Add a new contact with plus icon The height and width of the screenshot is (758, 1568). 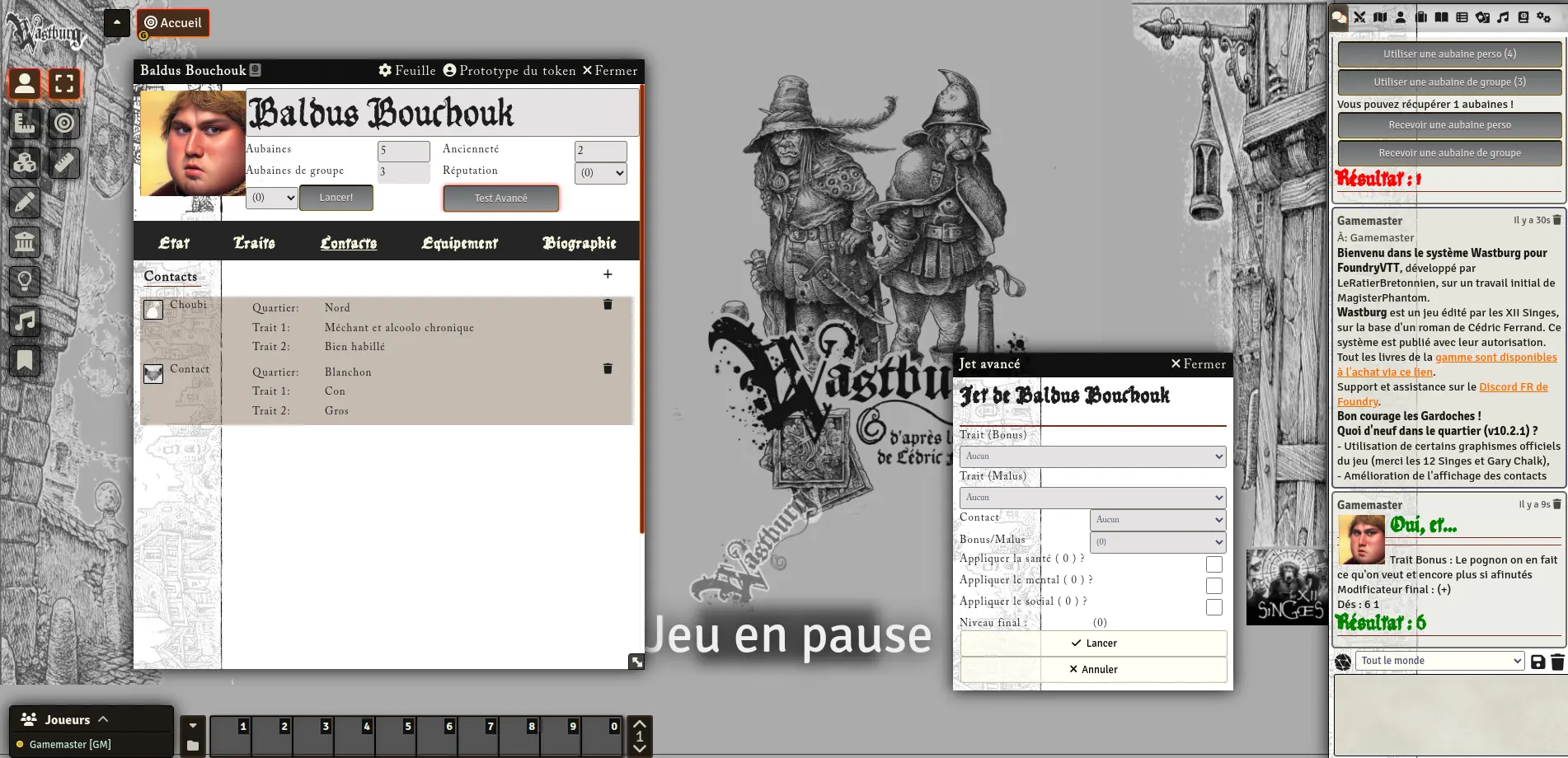coord(608,274)
